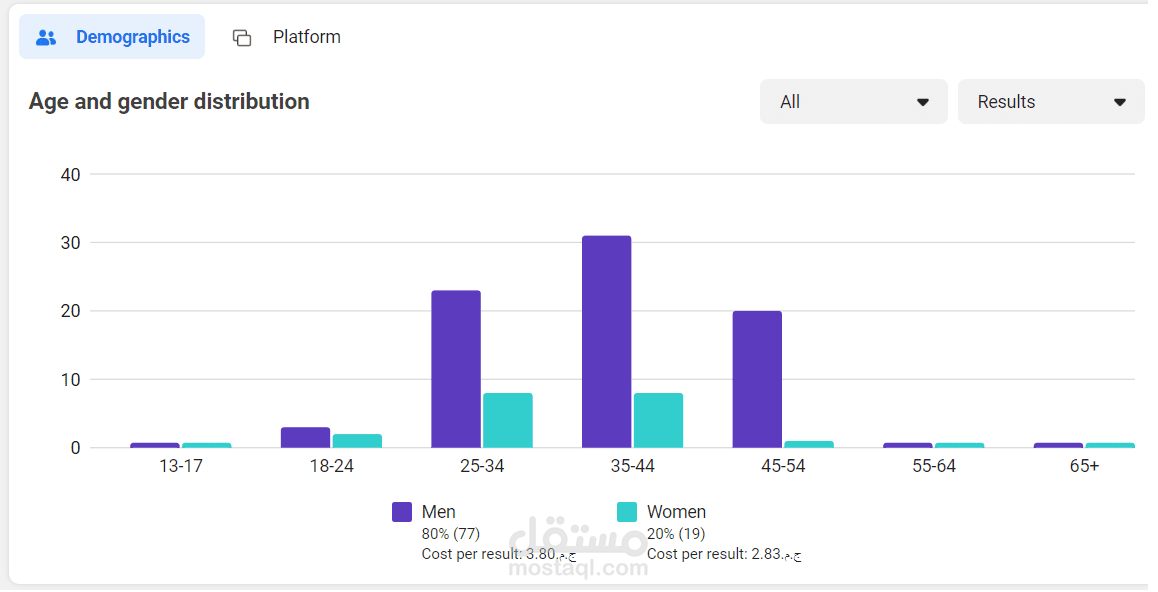
Task: Open the Results metric dropdown
Action: click(x=1050, y=102)
